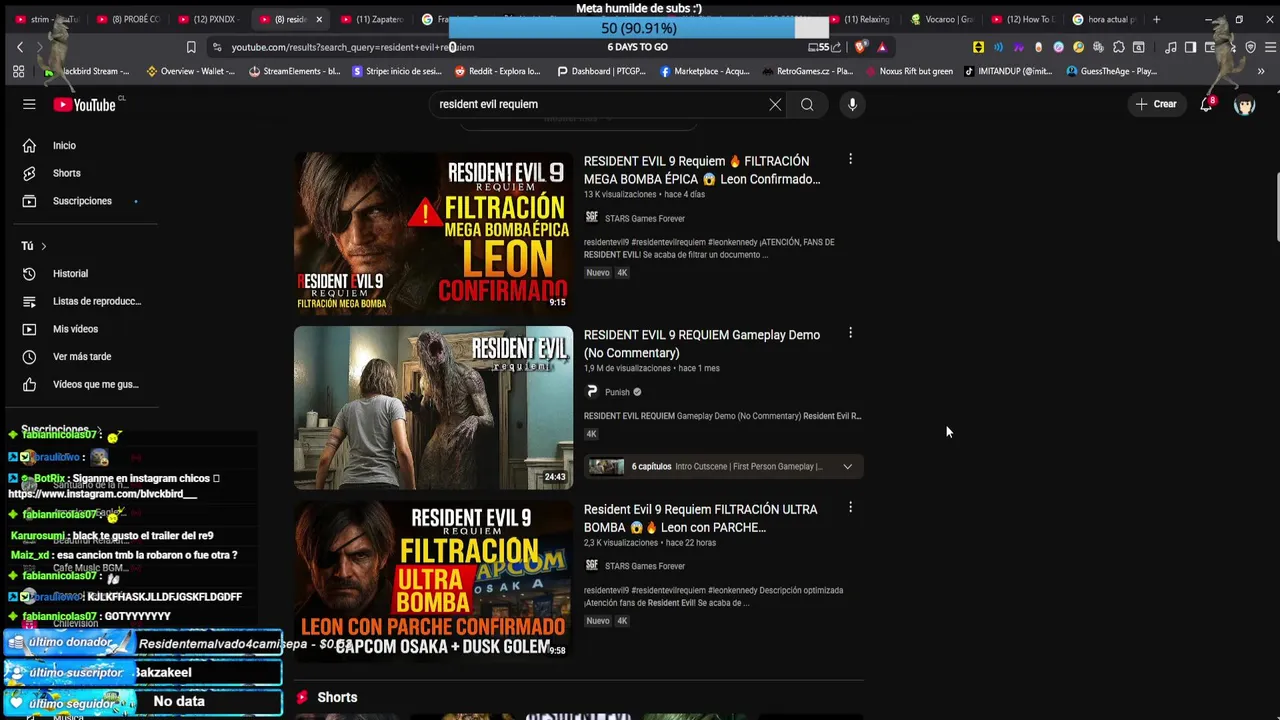Open the Leon con parche video thumbnail
This screenshot has width=1280, height=720.
point(433,581)
